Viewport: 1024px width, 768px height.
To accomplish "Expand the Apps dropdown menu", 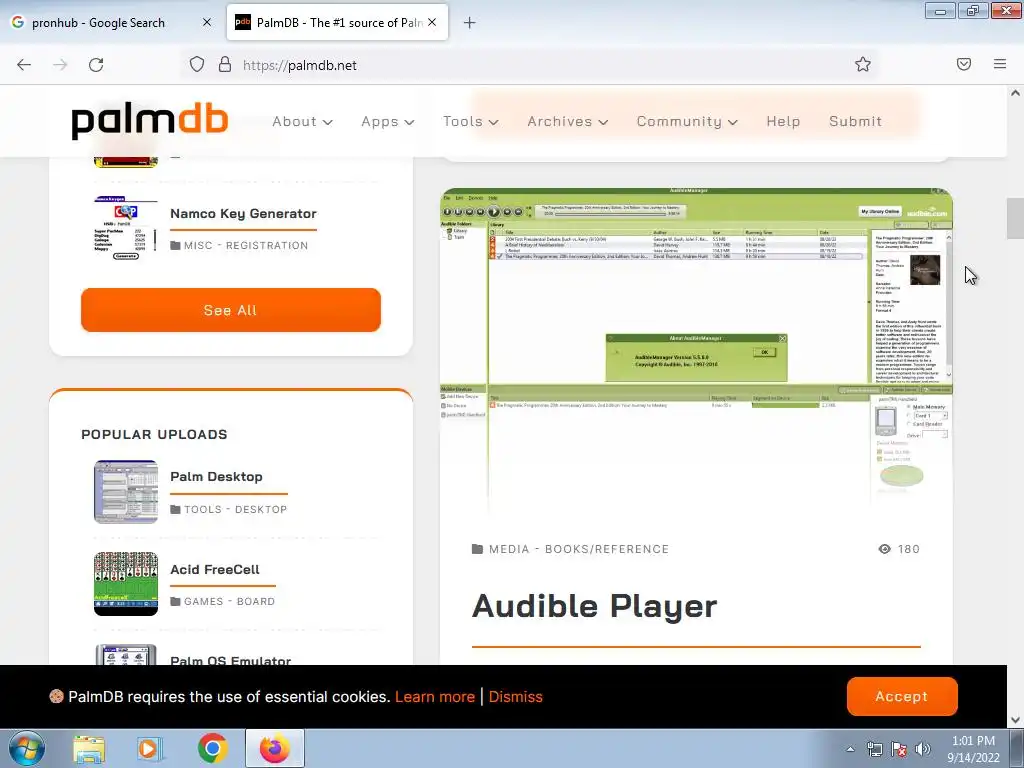I will click(x=388, y=121).
